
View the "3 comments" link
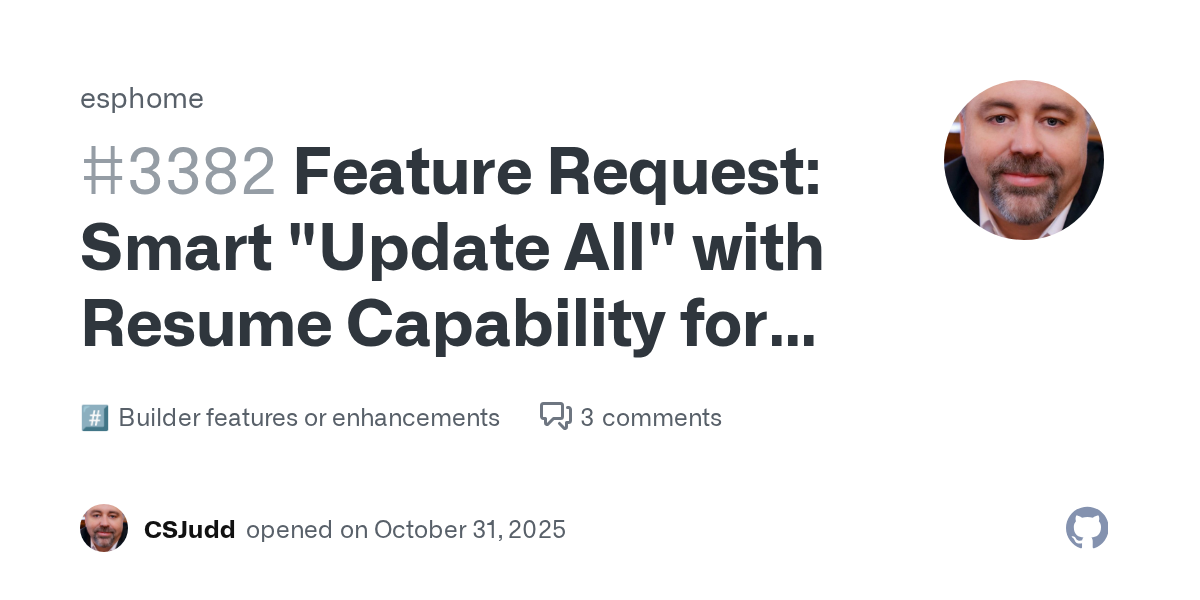click(651, 418)
